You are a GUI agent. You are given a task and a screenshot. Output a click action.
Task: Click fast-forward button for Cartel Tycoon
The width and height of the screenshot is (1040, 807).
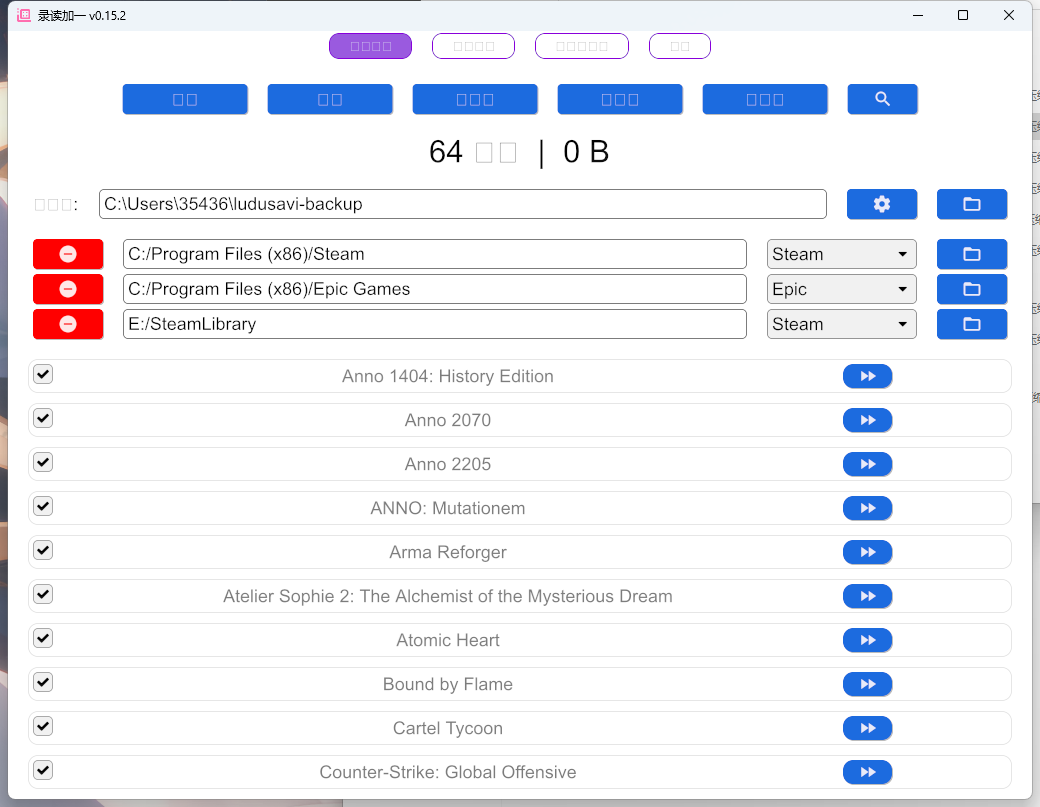pyautogui.click(x=868, y=728)
